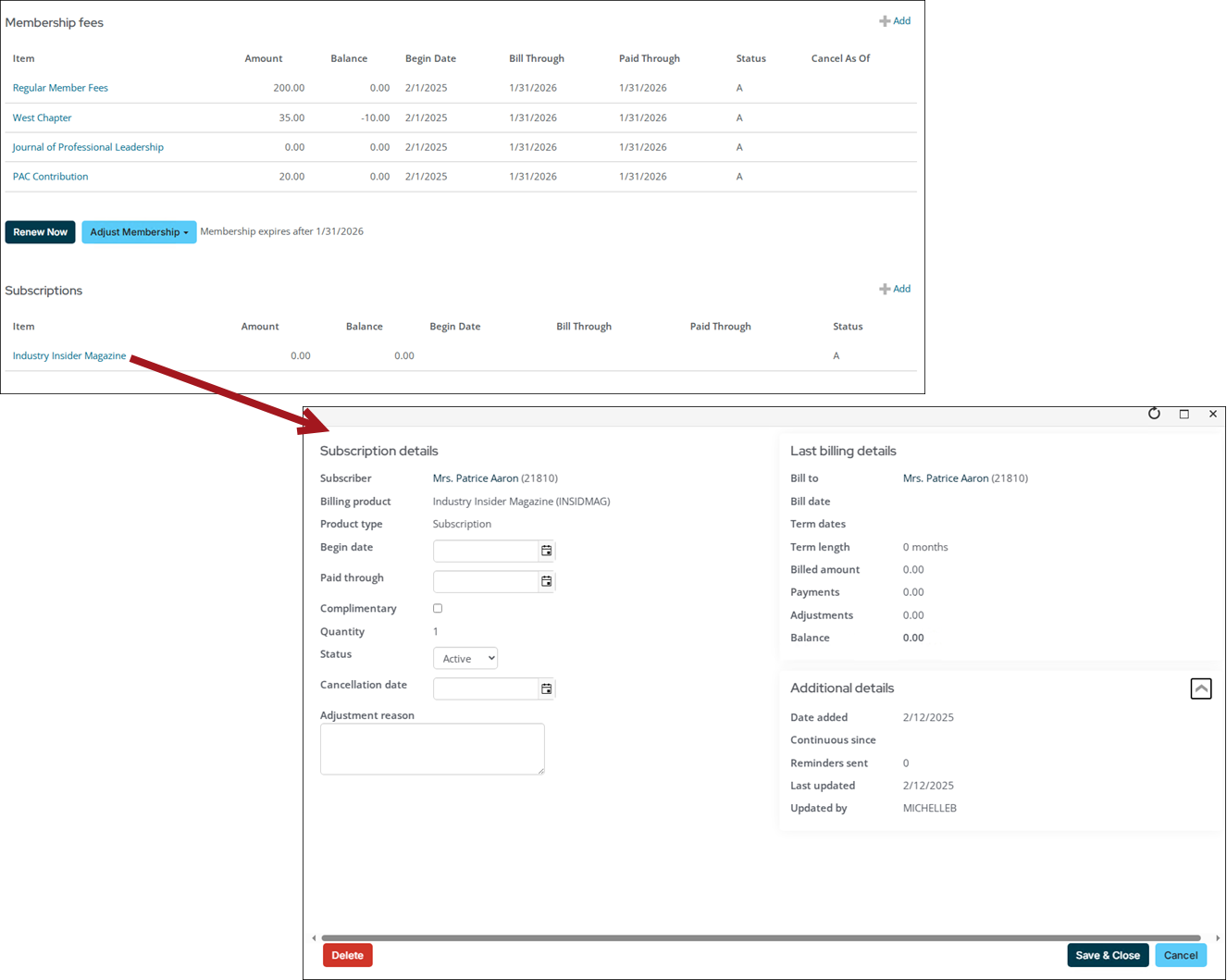
Task: Open Industry Insider Magazine subscription link
Action: 69,356
